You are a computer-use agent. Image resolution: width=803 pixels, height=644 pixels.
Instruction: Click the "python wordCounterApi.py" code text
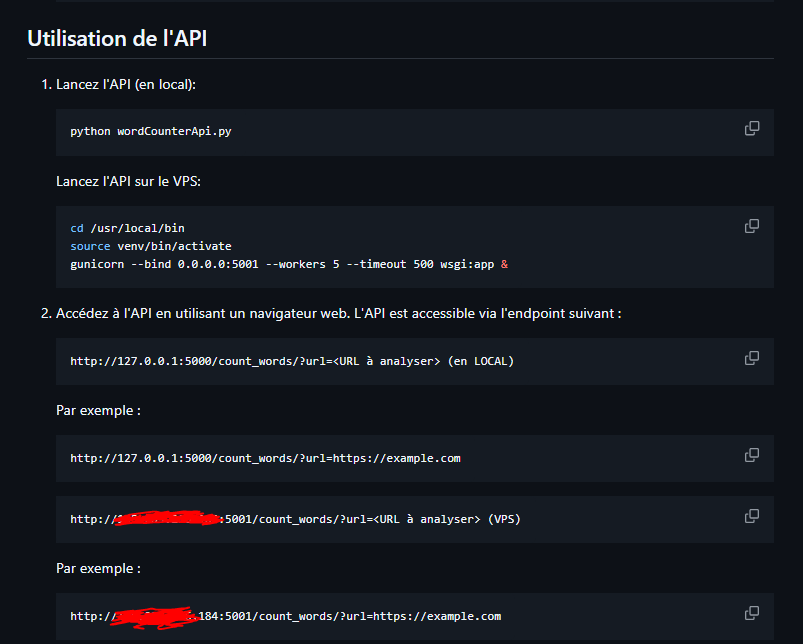(151, 131)
